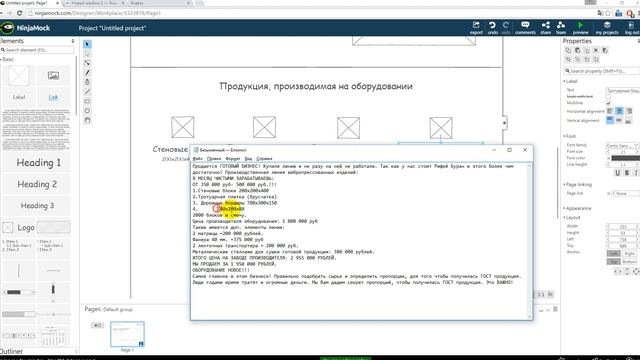
Task: Add a Heading 3 element
Action: [x=37, y=206]
